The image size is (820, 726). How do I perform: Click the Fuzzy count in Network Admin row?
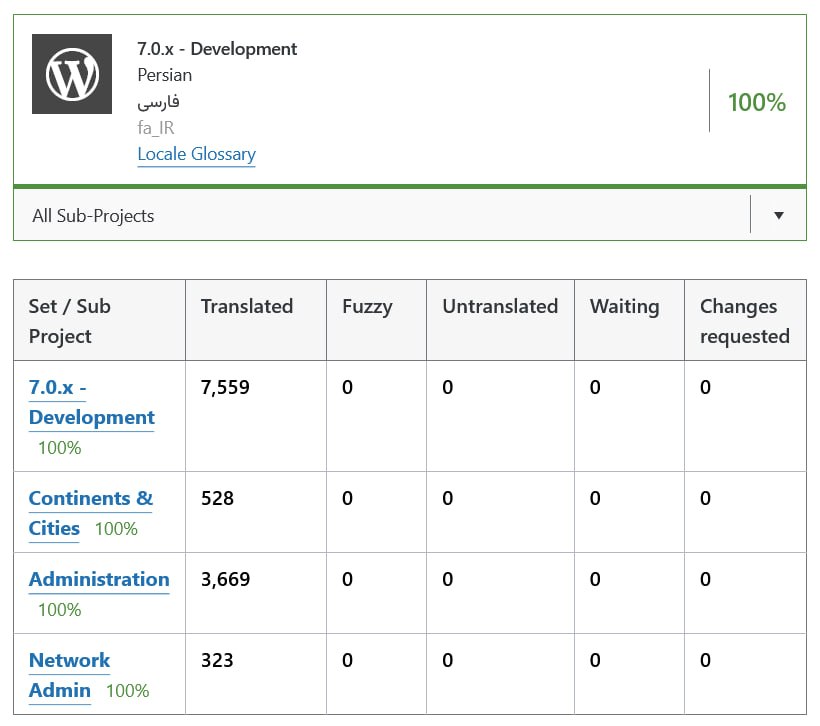347,660
